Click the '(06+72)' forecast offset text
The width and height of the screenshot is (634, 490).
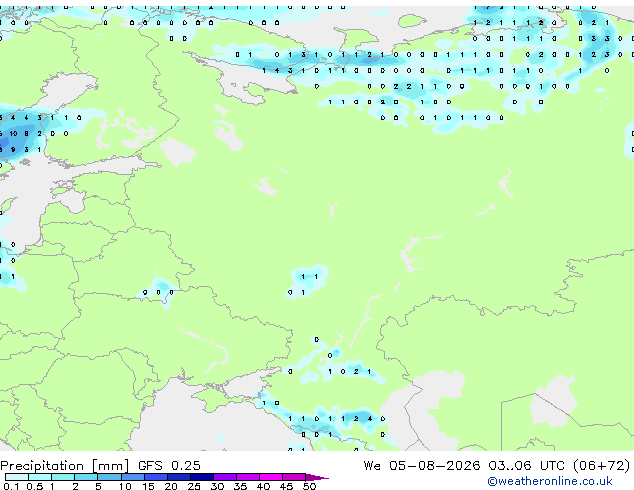pos(601,465)
